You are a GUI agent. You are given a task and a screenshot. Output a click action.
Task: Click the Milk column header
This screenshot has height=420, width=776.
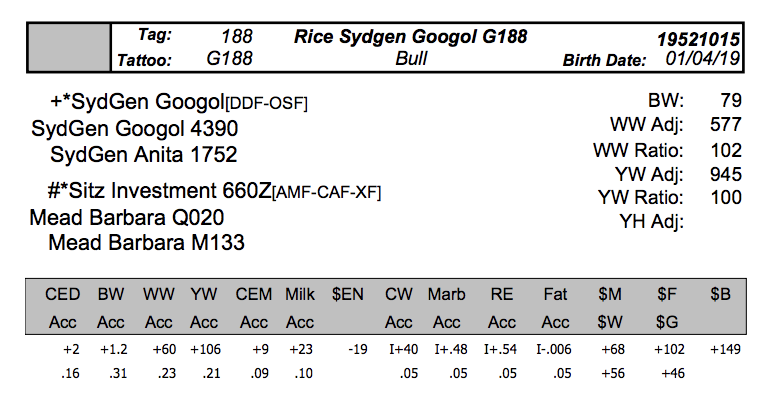pyautogui.click(x=300, y=295)
